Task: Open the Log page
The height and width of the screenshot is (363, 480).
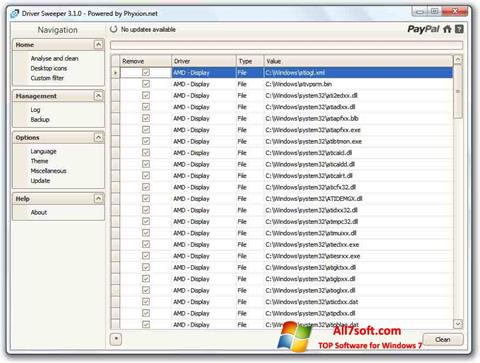Action: (35, 110)
